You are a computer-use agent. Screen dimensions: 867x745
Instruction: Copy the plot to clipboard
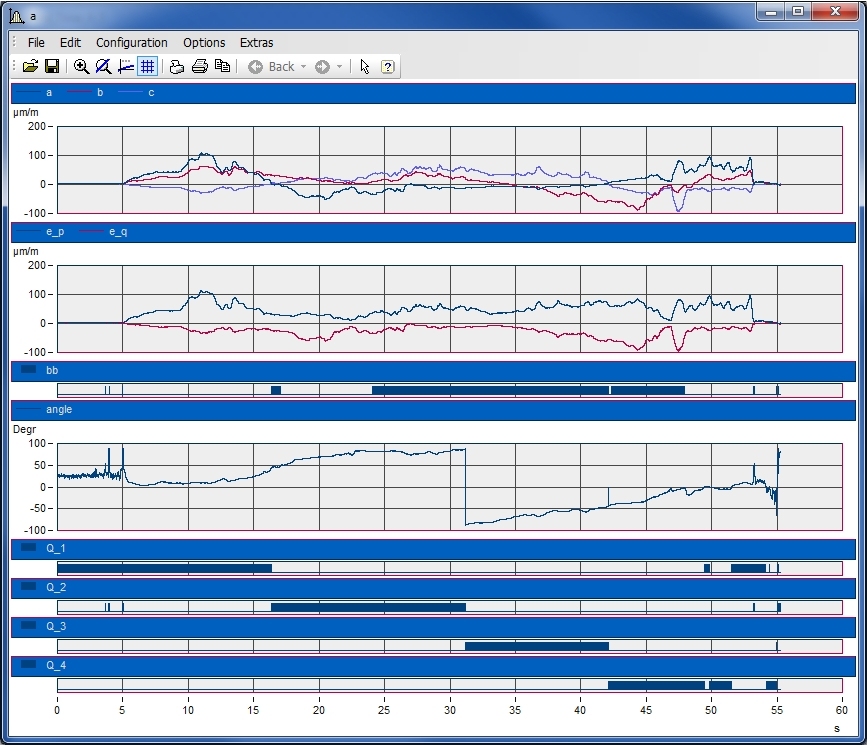click(222, 67)
